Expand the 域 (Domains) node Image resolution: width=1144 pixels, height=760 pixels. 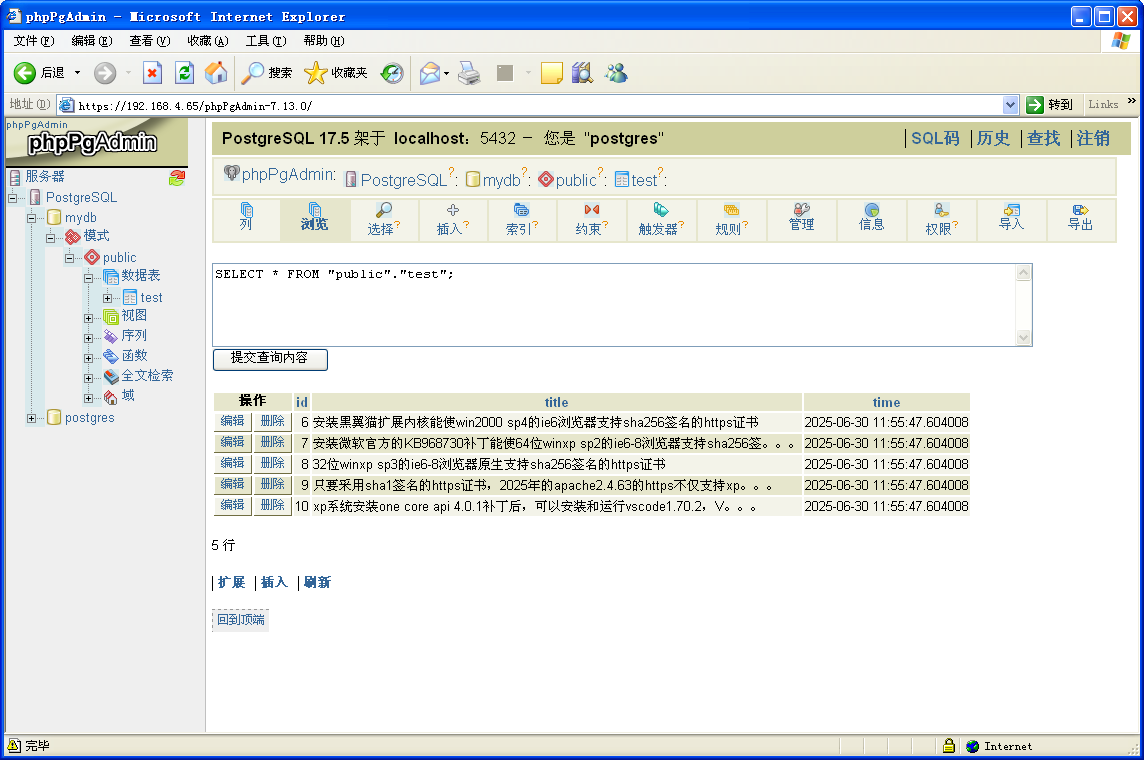88,398
